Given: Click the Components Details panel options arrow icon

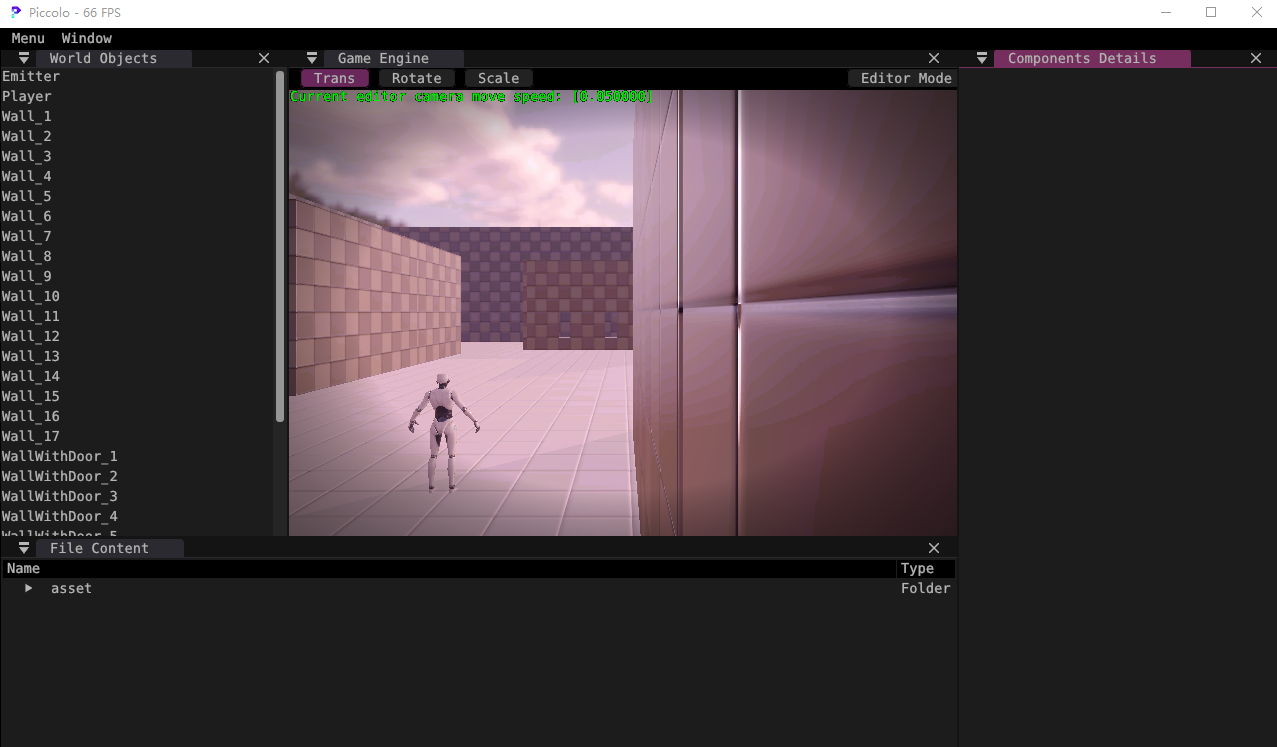Looking at the screenshot, I should [981, 57].
